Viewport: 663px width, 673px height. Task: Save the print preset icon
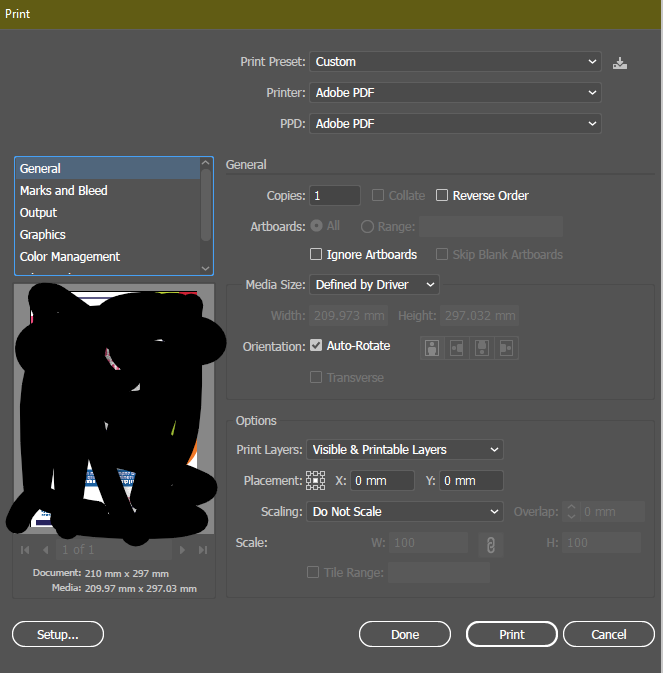[x=620, y=63]
